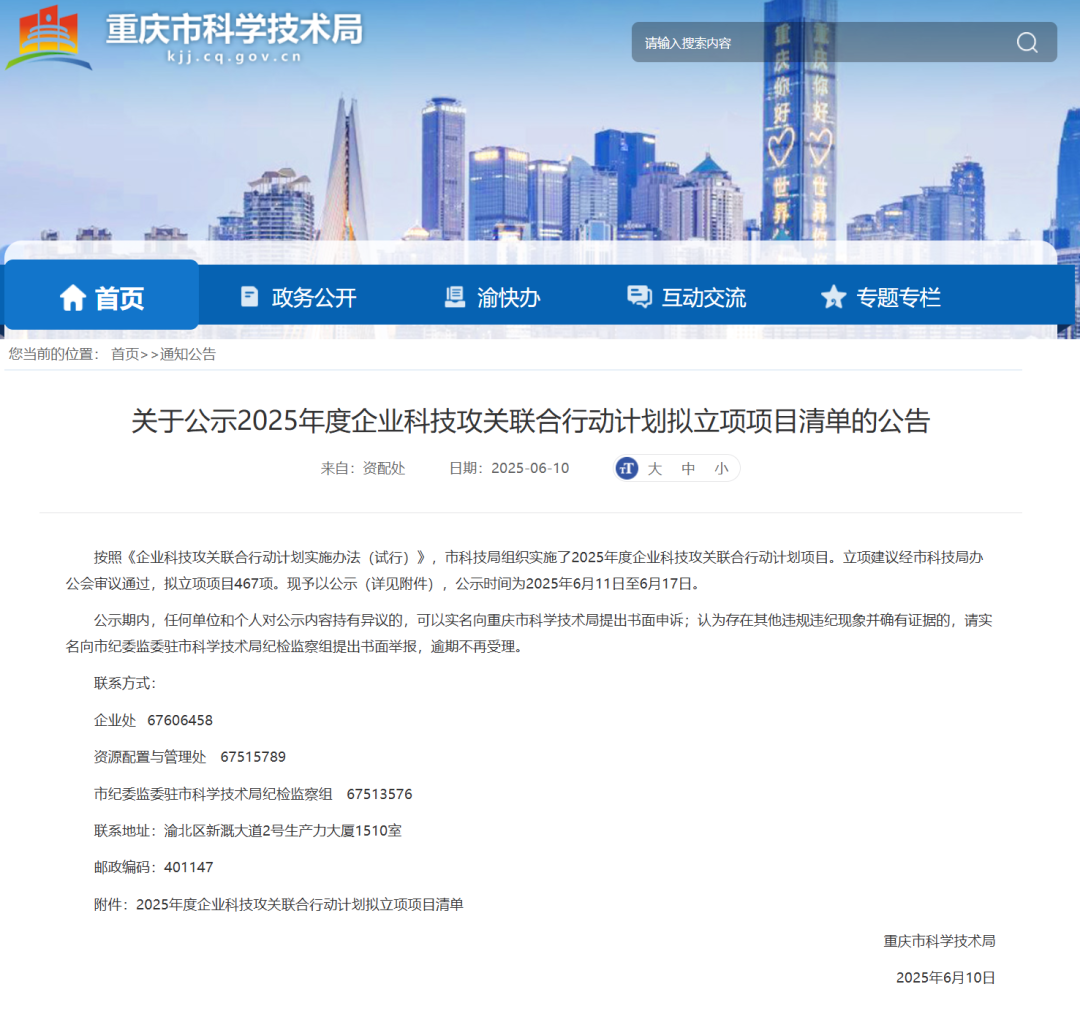Click the home icon in the navigation bar
Screen dimensions: 1080x1033
point(71,296)
